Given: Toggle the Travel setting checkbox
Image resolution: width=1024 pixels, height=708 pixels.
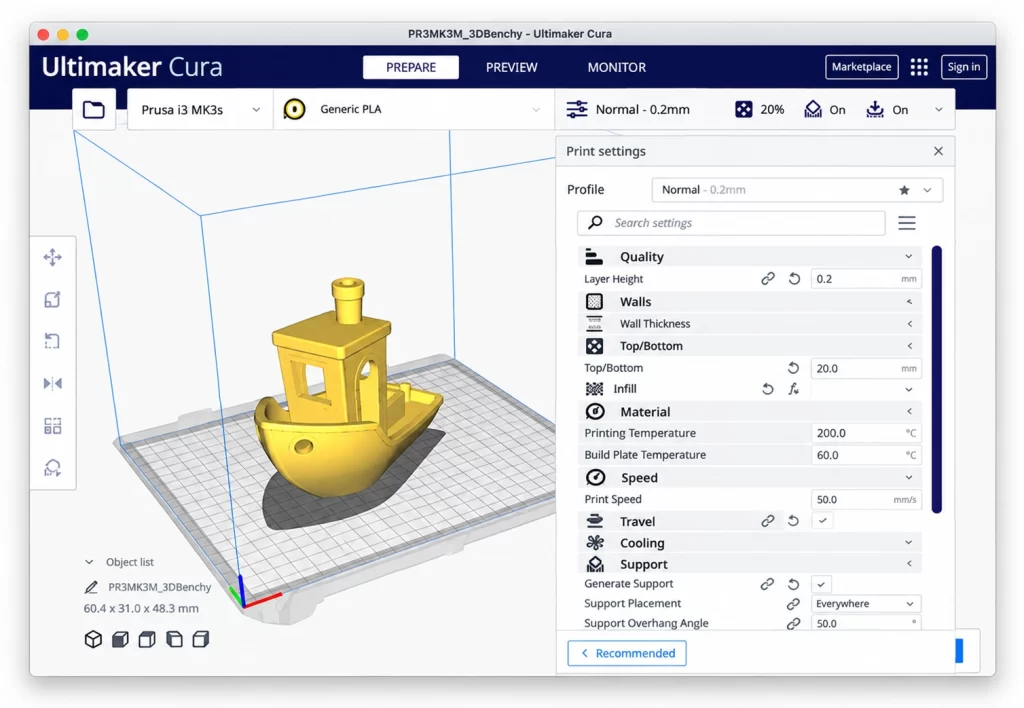Looking at the screenshot, I should 823,521.
